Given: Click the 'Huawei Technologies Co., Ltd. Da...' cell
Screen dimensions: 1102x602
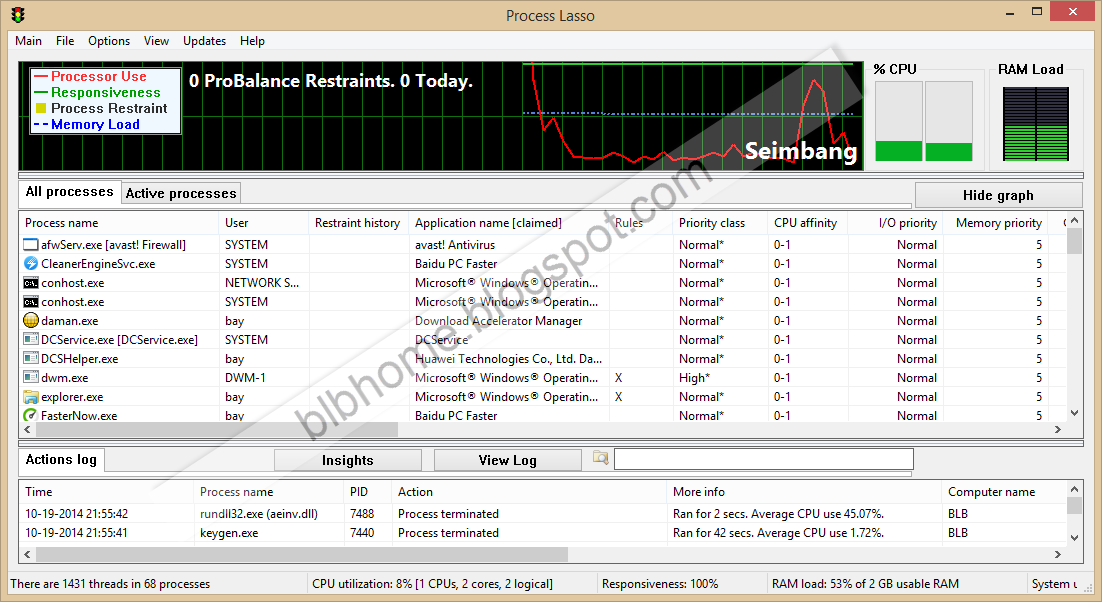Looking at the screenshot, I should point(508,358).
